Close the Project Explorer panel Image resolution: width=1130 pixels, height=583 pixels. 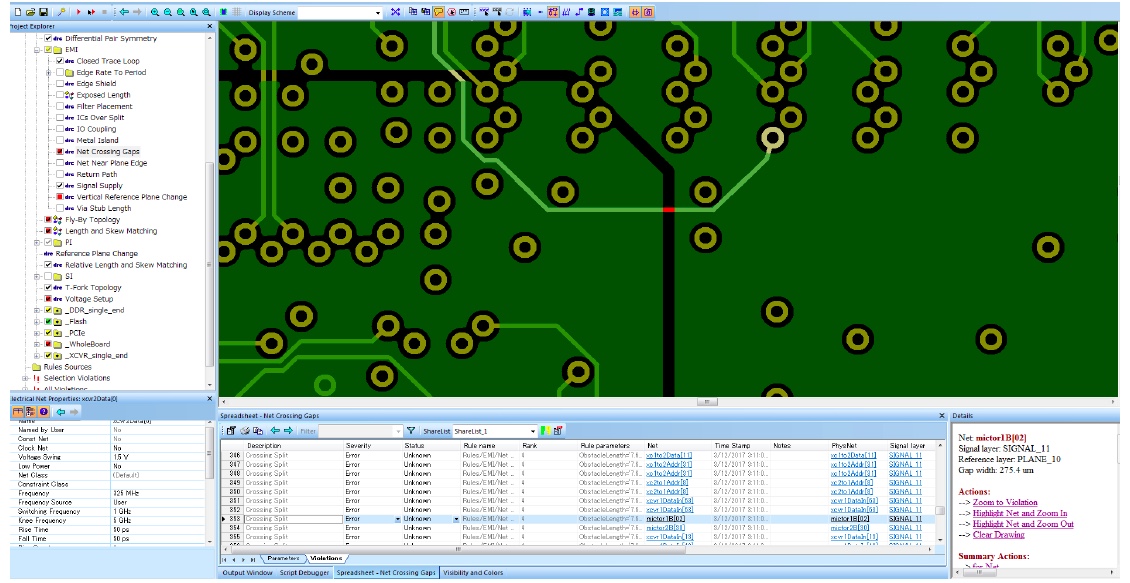click(208, 26)
